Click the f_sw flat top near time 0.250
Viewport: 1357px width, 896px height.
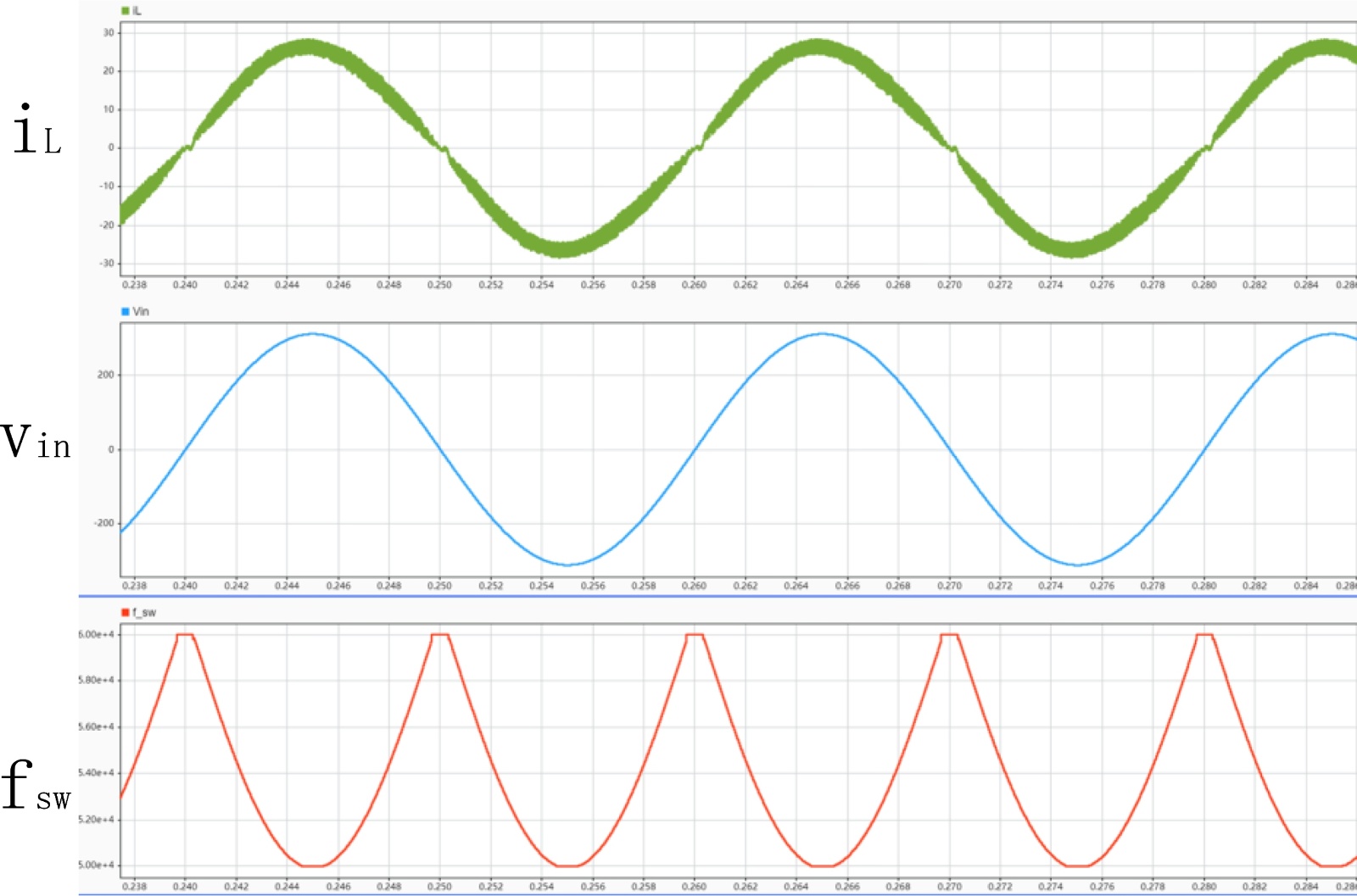[440, 635]
